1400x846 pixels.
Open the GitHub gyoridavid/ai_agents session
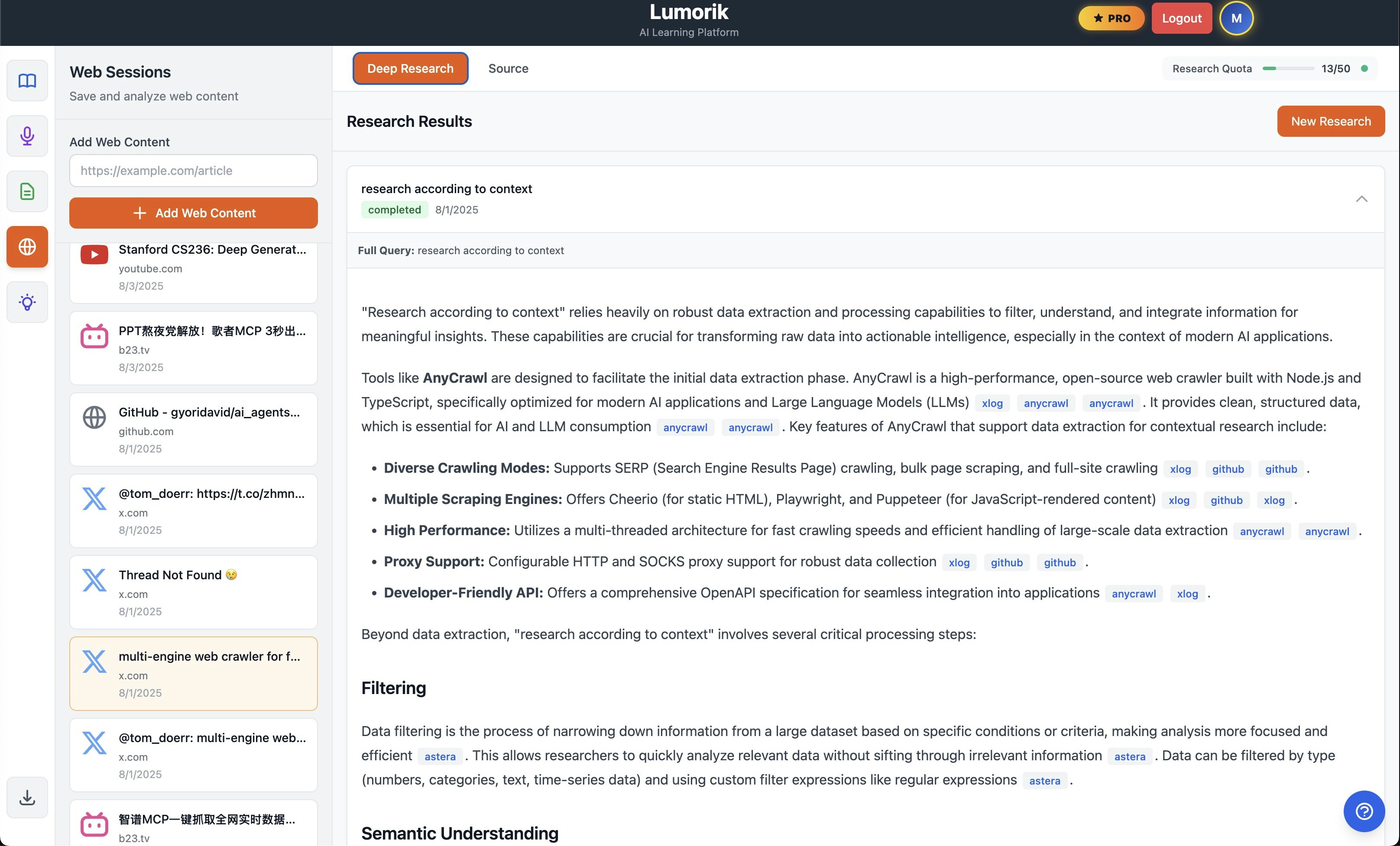(193, 429)
